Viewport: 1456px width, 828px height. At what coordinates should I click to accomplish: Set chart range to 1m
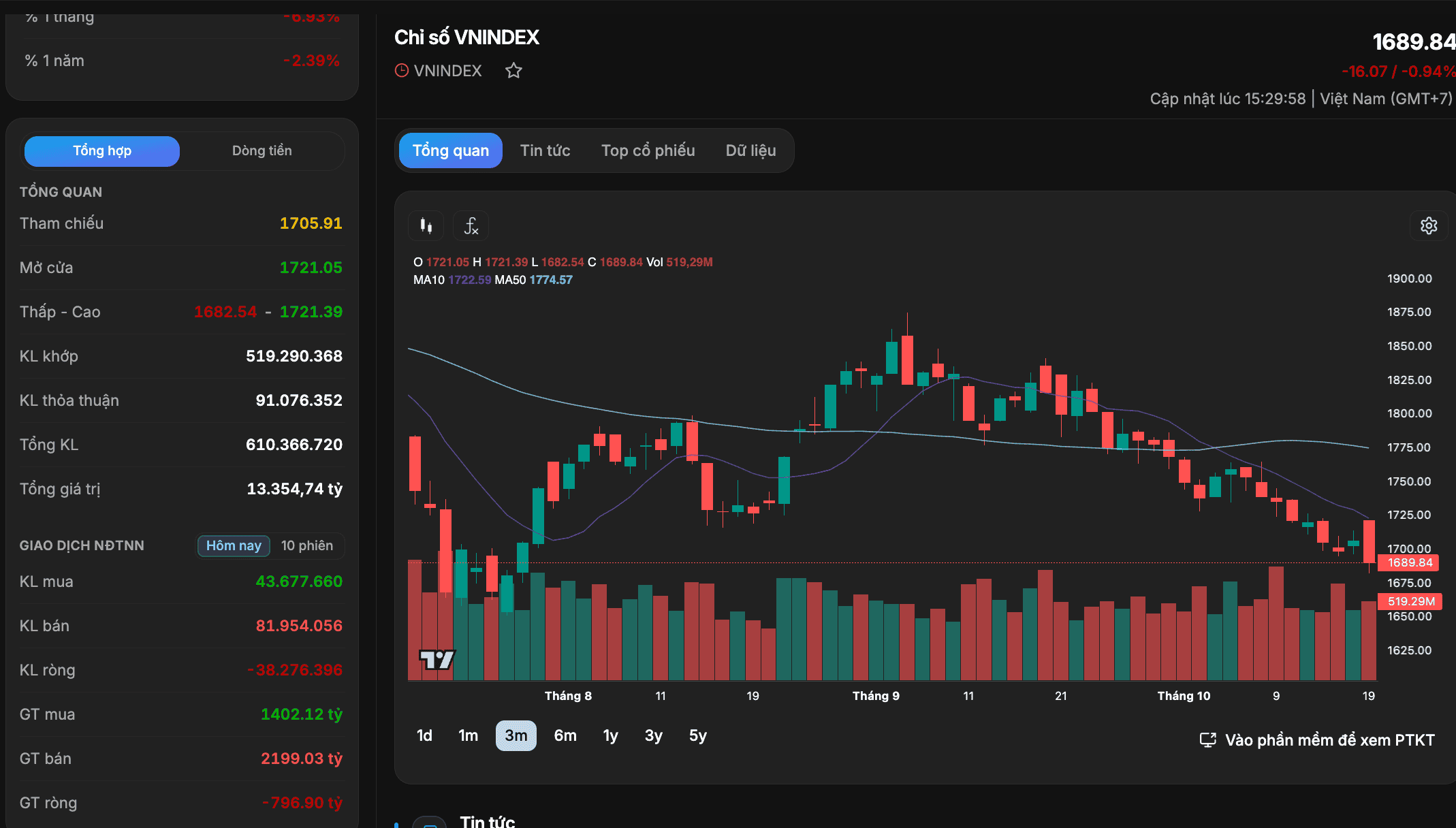click(x=468, y=735)
